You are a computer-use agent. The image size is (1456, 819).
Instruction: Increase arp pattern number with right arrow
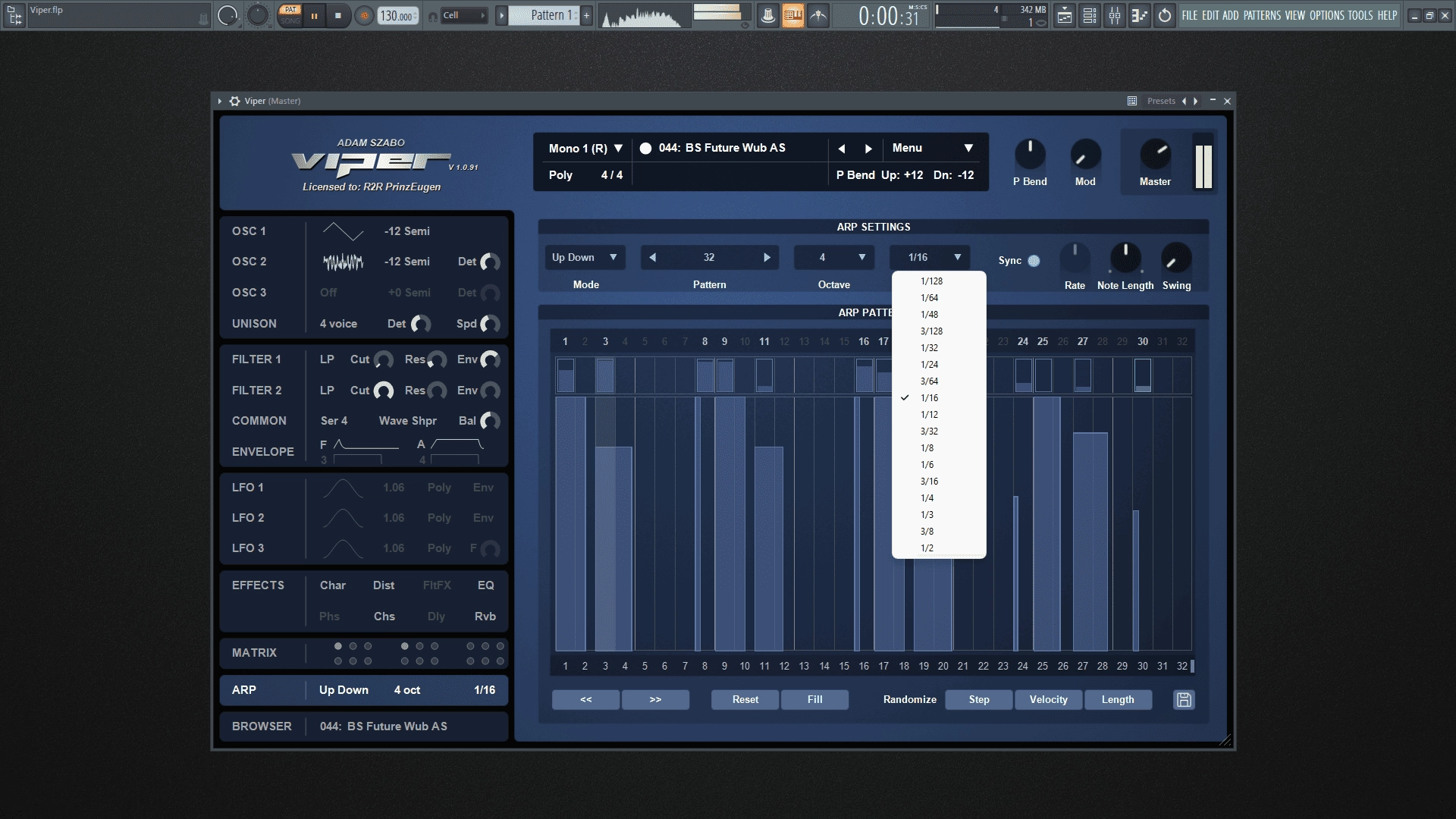[767, 258]
